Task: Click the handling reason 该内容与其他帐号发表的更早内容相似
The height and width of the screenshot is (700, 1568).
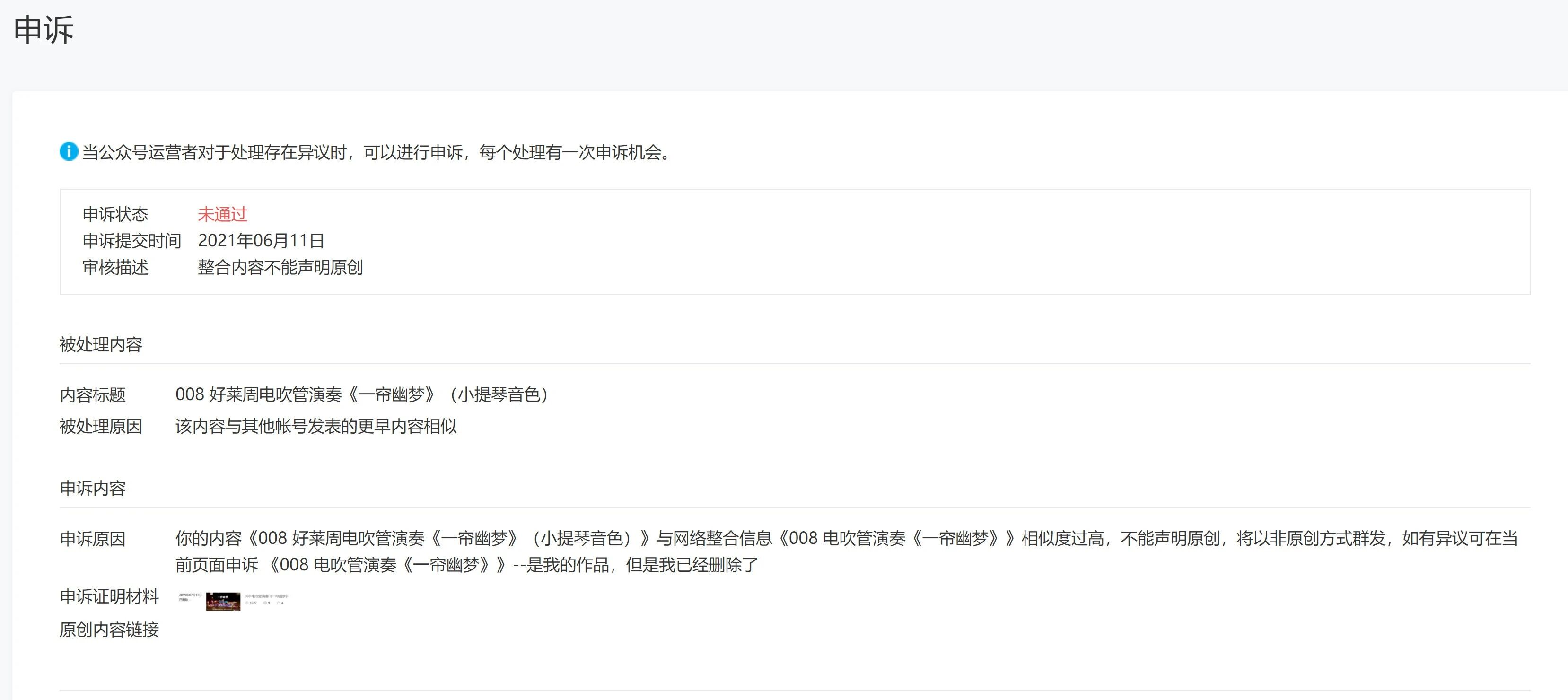Action: 315,426
